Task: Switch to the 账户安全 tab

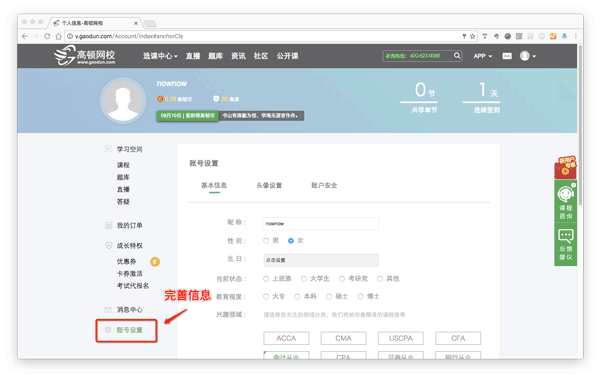Action: point(324,185)
